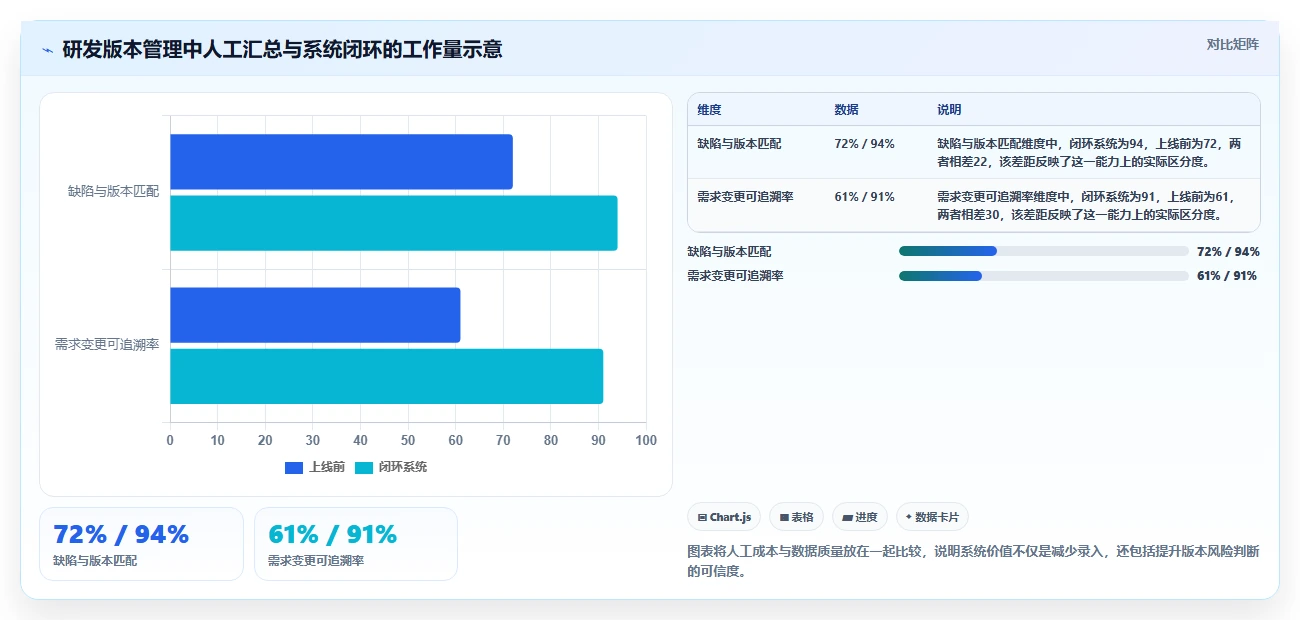Click table cell 缺陷与版本匹配
The image size is (1300, 620).
(x=739, y=144)
